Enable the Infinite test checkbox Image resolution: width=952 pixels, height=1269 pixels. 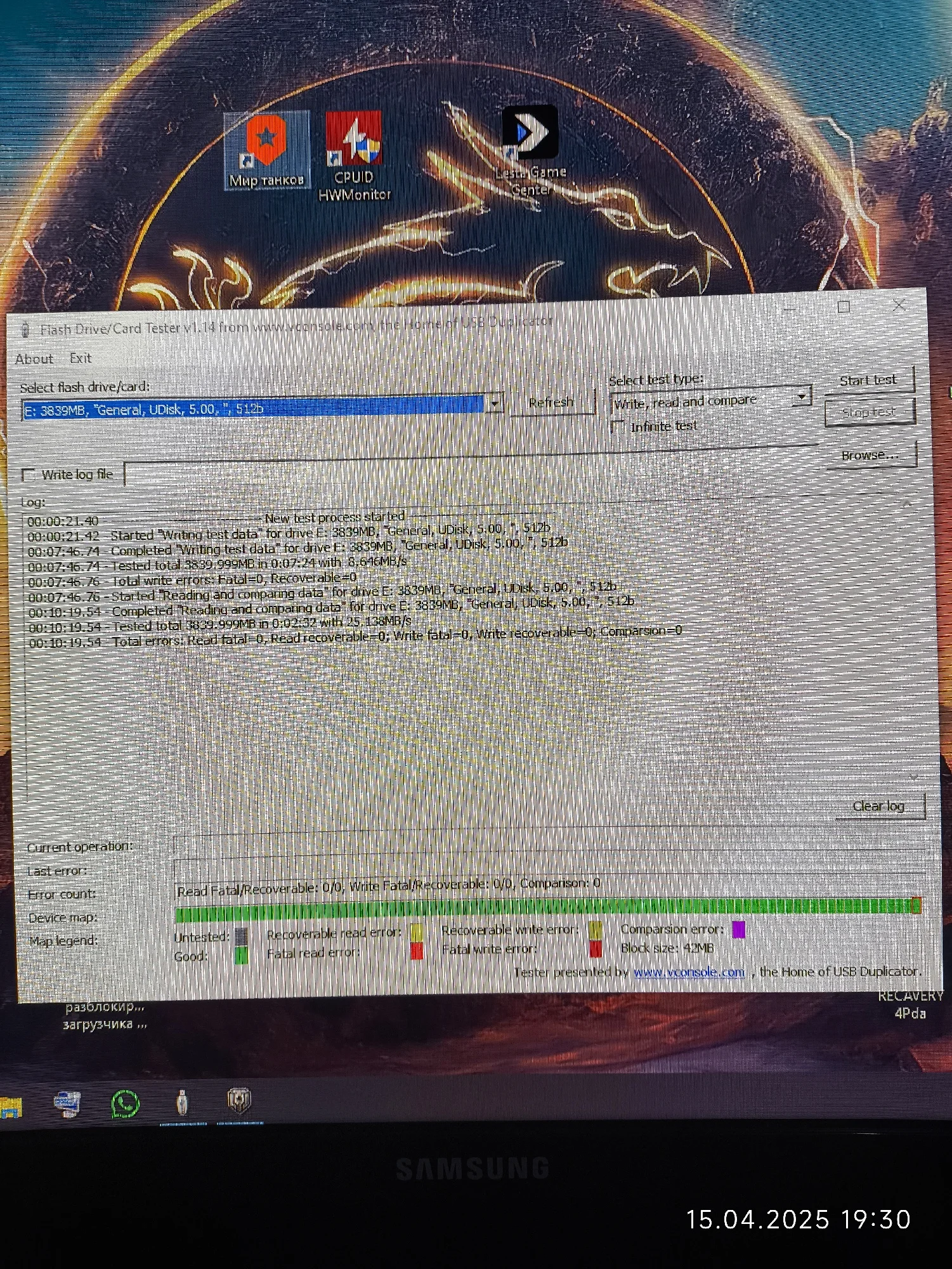[x=617, y=426]
